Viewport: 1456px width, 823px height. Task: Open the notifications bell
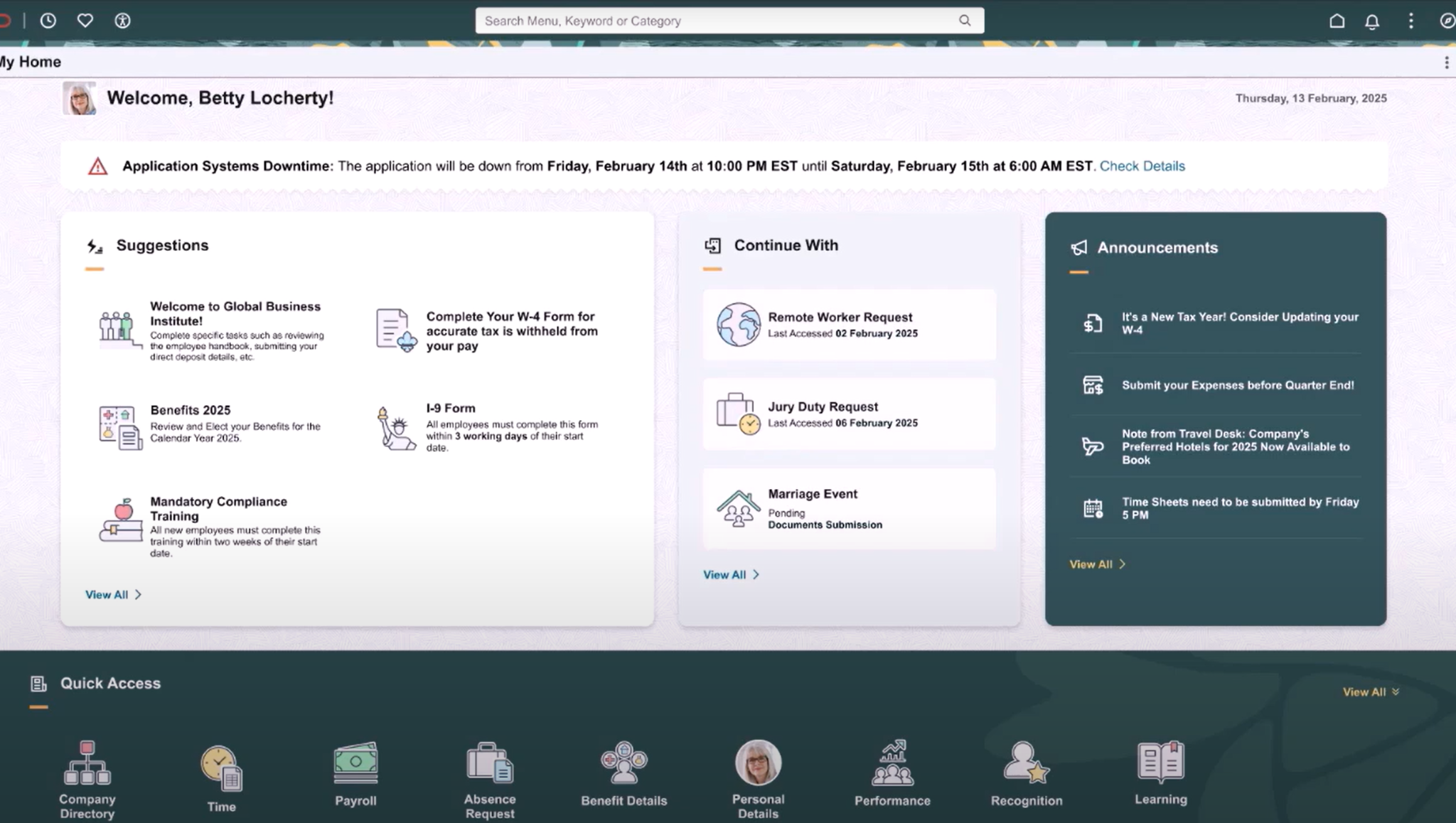click(x=1372, y=21)
